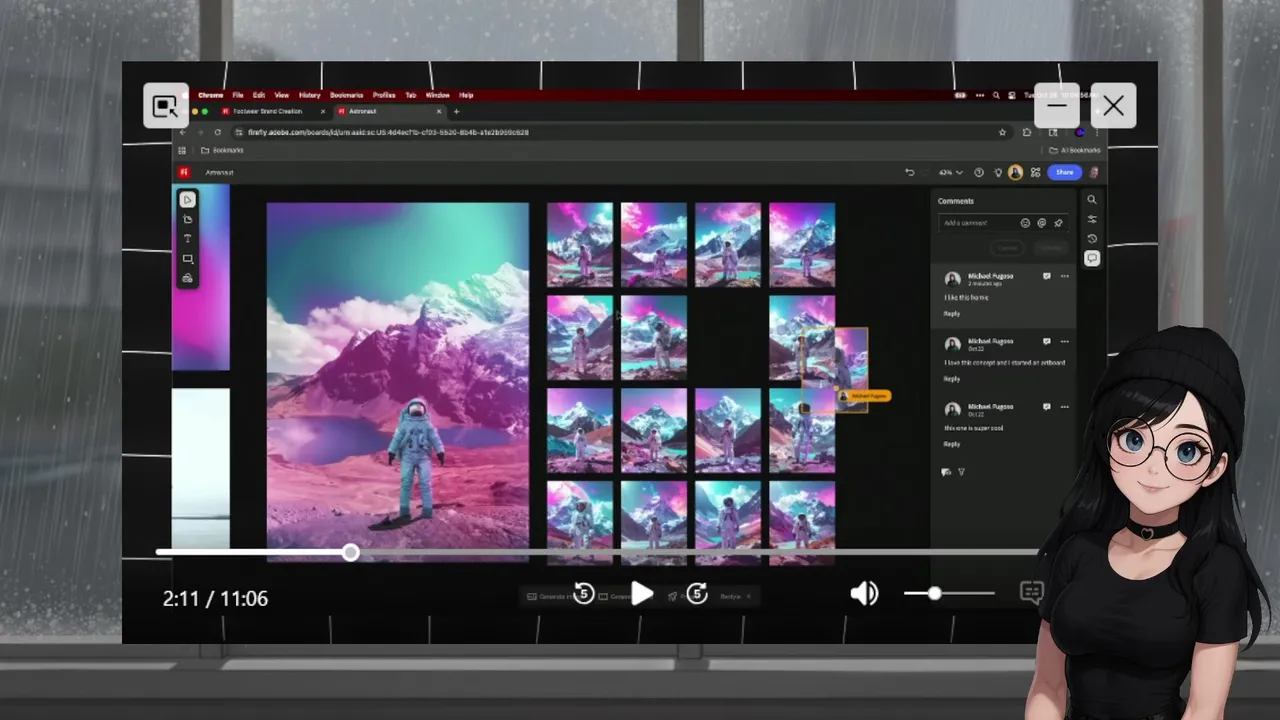Click collaborator avatar with orange ring
Screen dimensions: 1280x720
(x=1015, y=172)
